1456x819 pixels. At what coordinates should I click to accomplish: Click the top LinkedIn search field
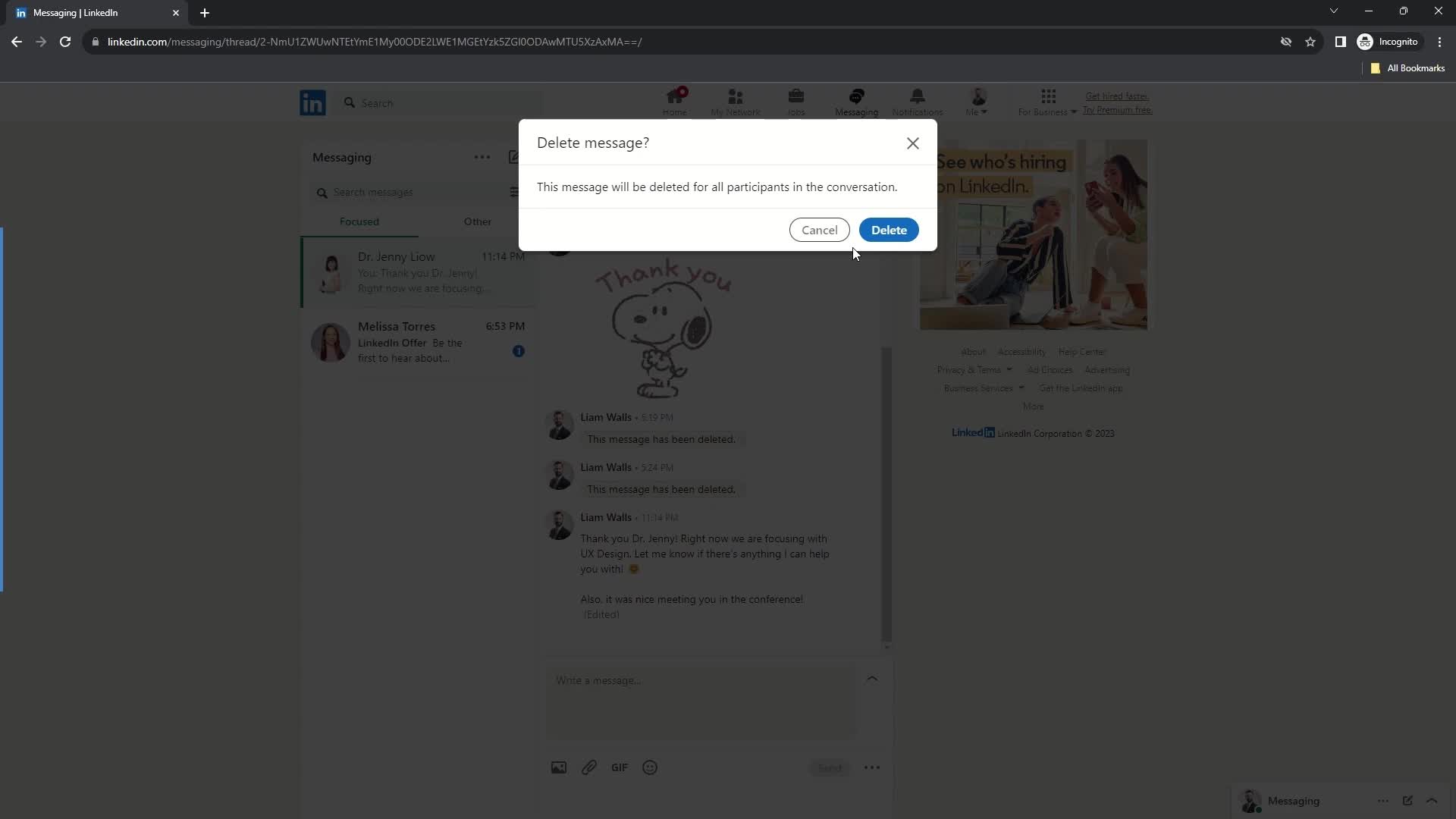pyautogui.click(x=440, y=103)
